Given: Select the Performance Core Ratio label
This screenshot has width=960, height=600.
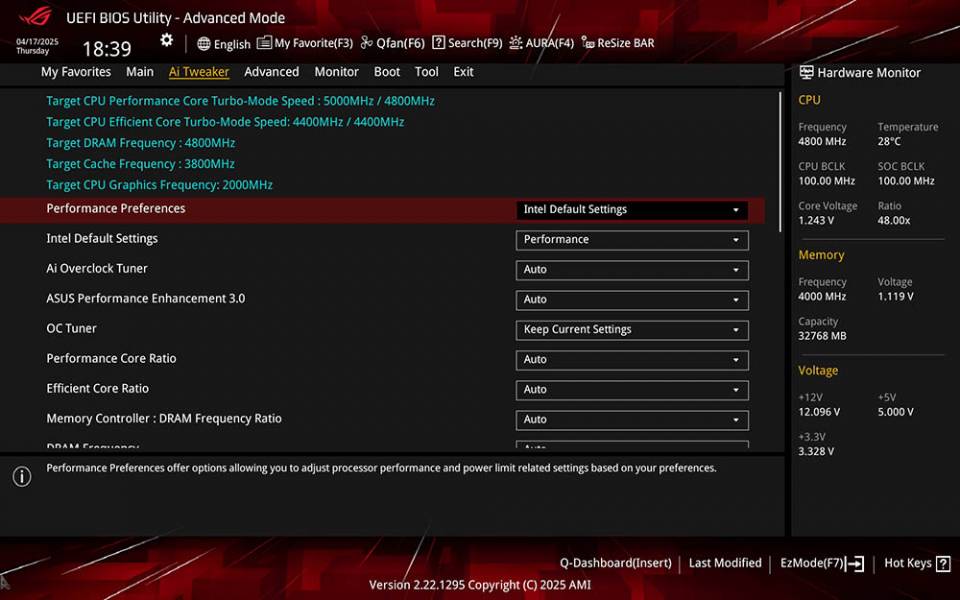Looking at the screenshot, I should tap(111, 358).
